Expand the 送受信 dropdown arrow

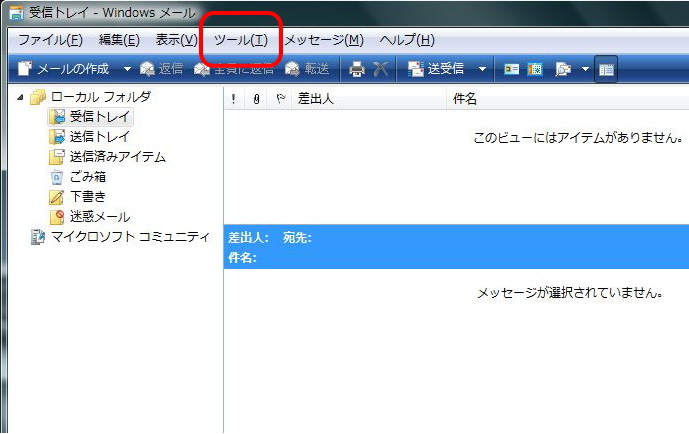pyautogui.click(x=483, y=69)
